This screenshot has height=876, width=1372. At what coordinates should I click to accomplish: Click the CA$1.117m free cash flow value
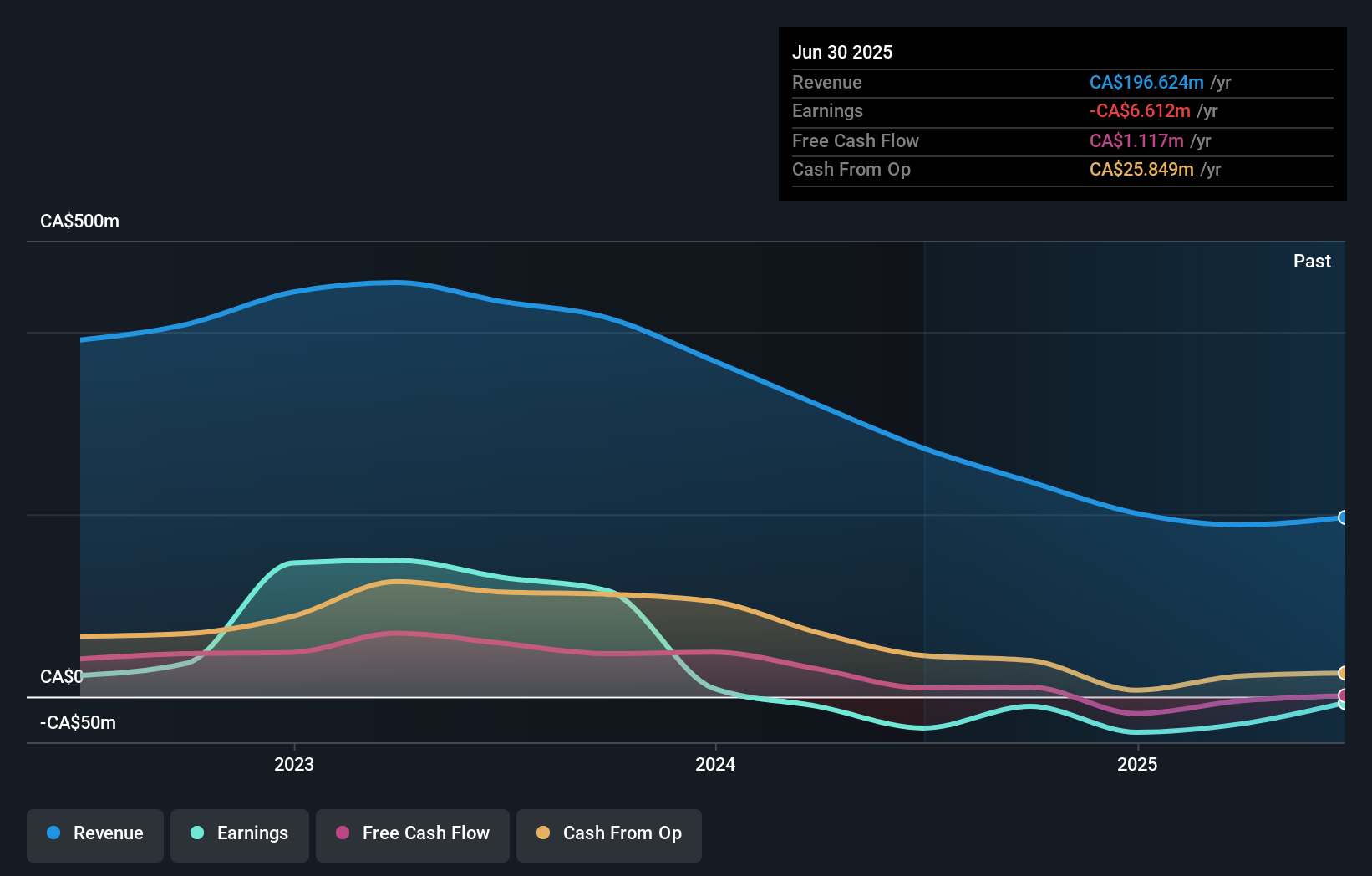[x=1136, y=140]
